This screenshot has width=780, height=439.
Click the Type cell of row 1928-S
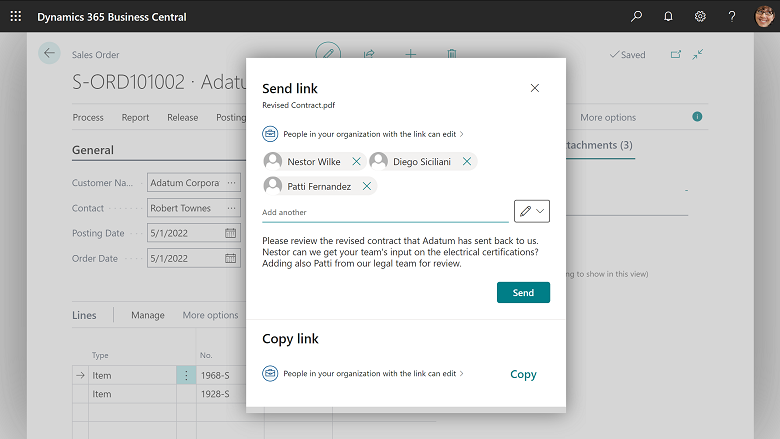(132, 394)
